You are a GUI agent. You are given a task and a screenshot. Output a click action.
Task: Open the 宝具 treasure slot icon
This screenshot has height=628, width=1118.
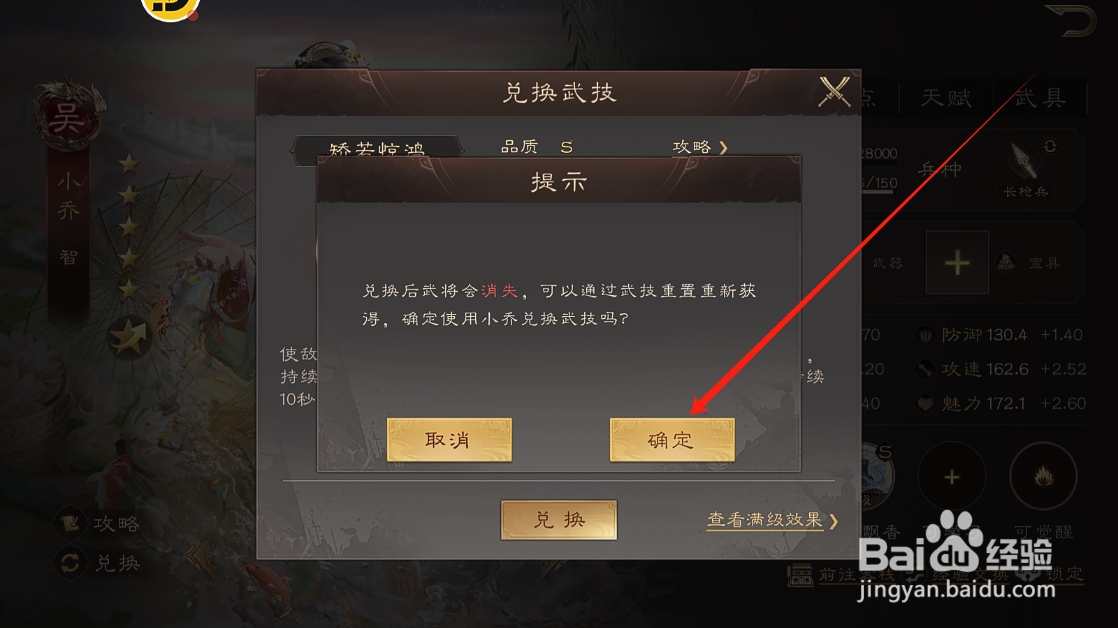pos(1007,263)
